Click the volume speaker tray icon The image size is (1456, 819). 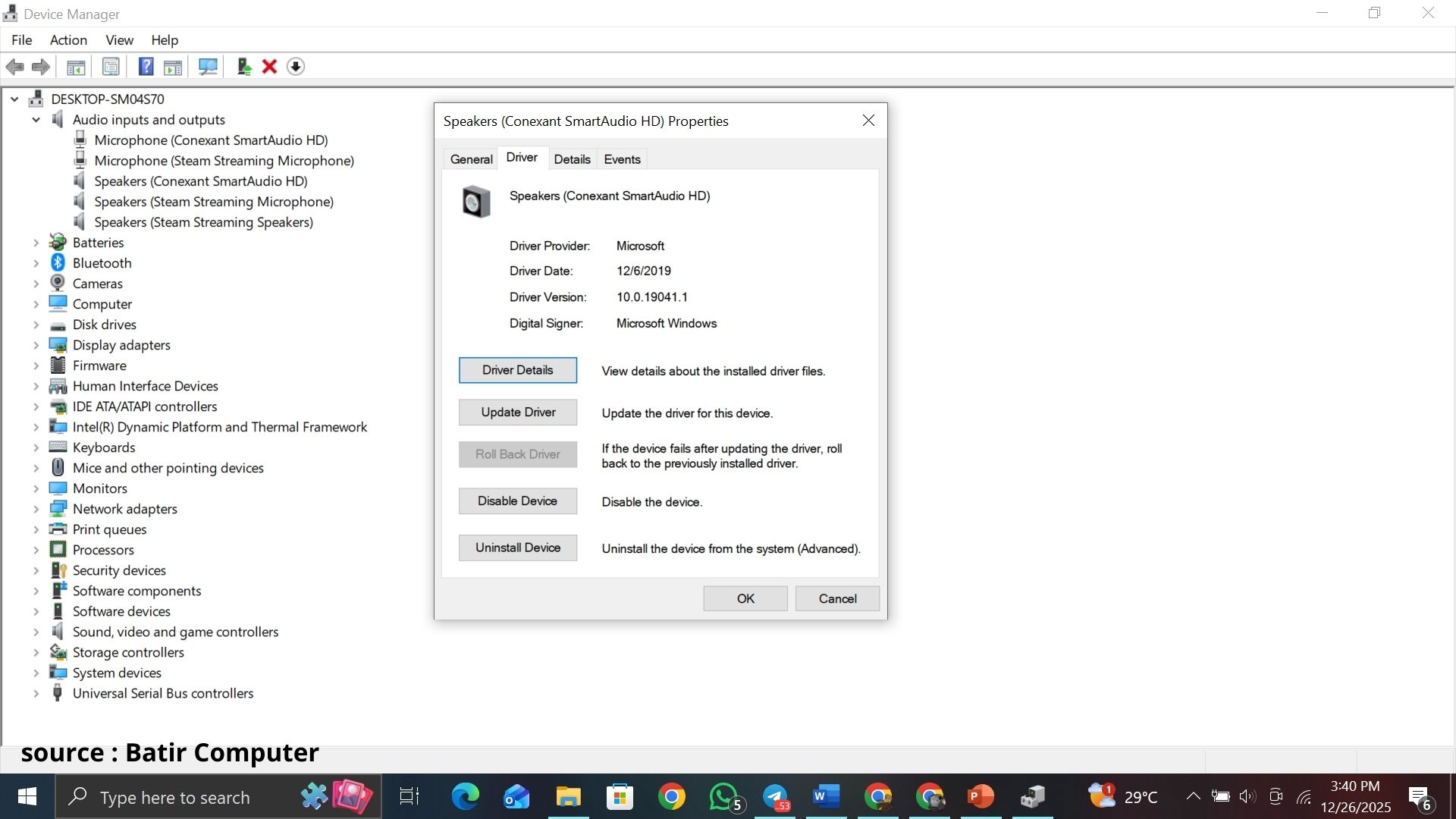[x=1247, y=796]
